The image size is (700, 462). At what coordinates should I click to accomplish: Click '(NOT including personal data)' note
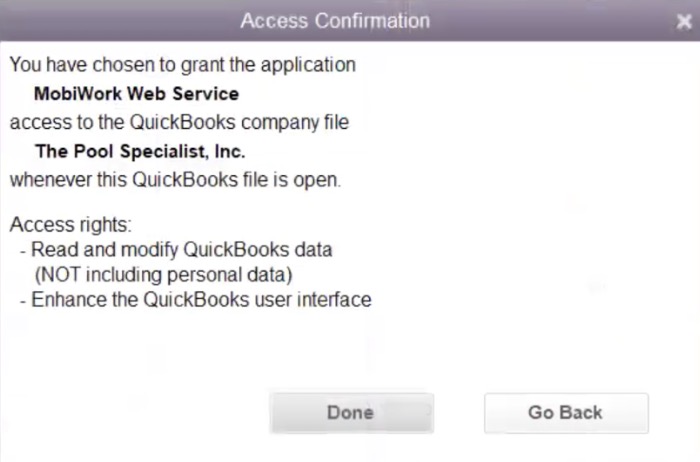162,274
